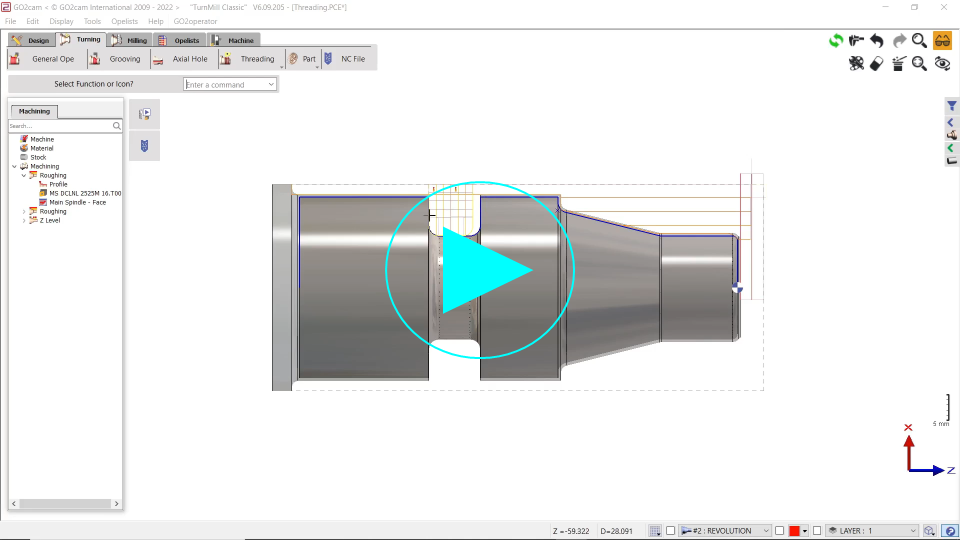Check the box before the red color swatch

click(x=780, y=531)
